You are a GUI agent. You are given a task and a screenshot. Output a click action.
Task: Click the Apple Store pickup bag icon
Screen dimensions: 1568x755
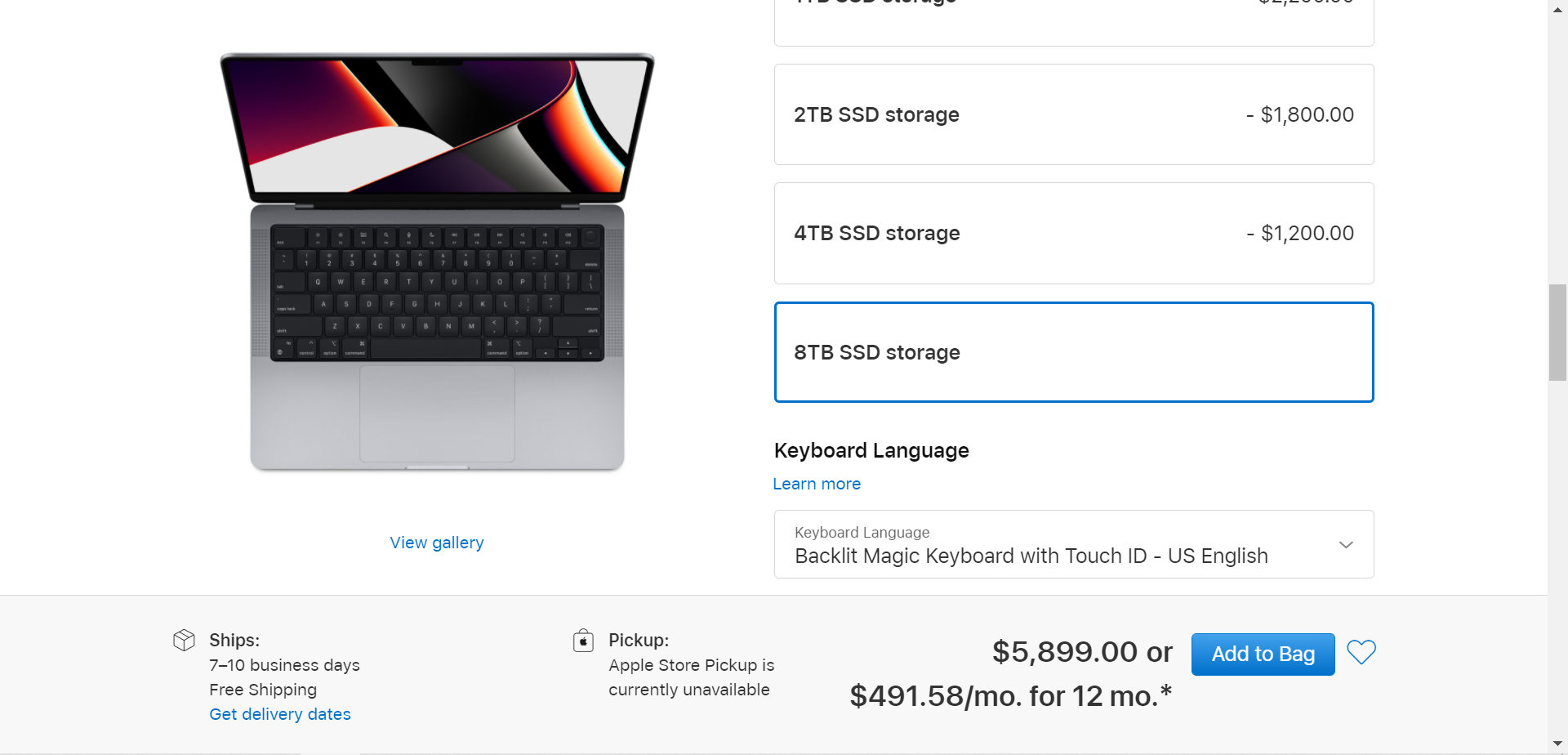click(583, 640)
